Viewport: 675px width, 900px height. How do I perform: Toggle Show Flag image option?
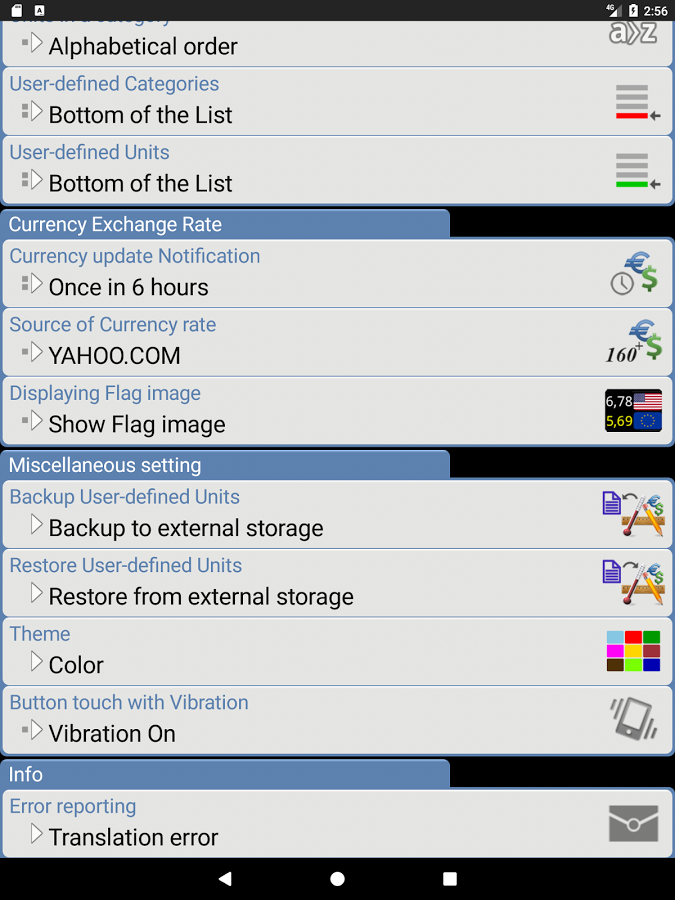pyautogui.click(x=338, y=411)
